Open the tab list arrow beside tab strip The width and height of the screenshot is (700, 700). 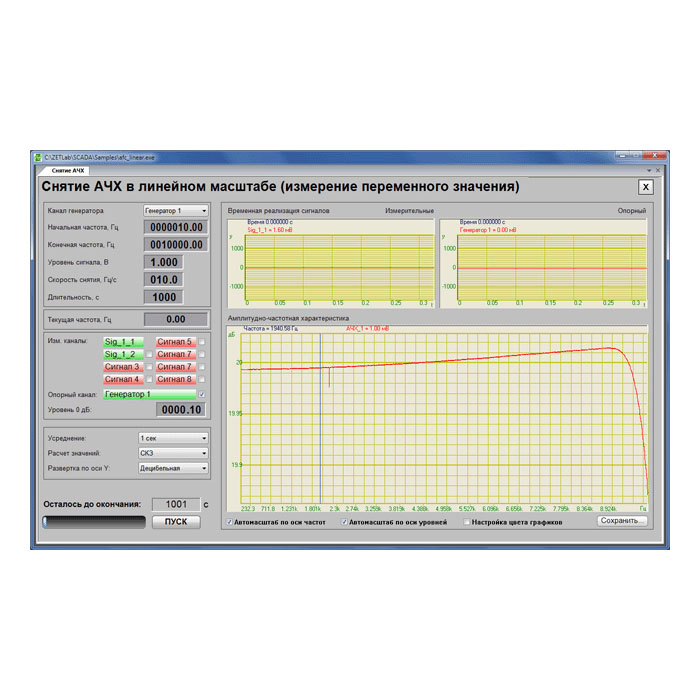(649, 171)
